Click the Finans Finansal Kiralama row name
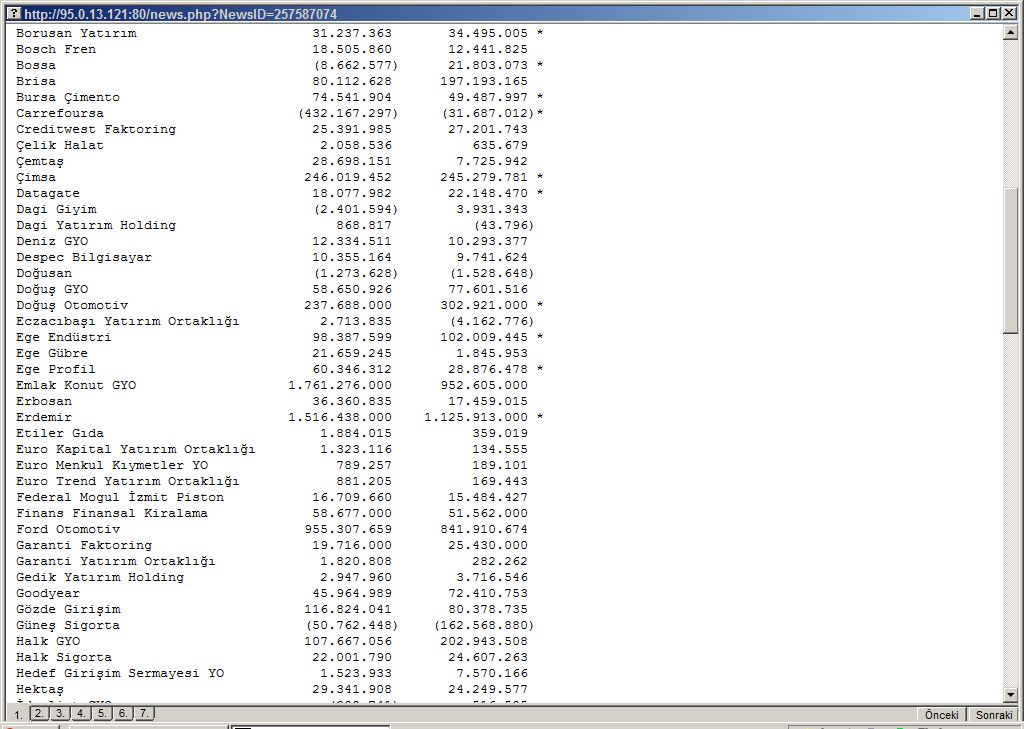This screenshot has width=1024, height=729. coord(112,513)
